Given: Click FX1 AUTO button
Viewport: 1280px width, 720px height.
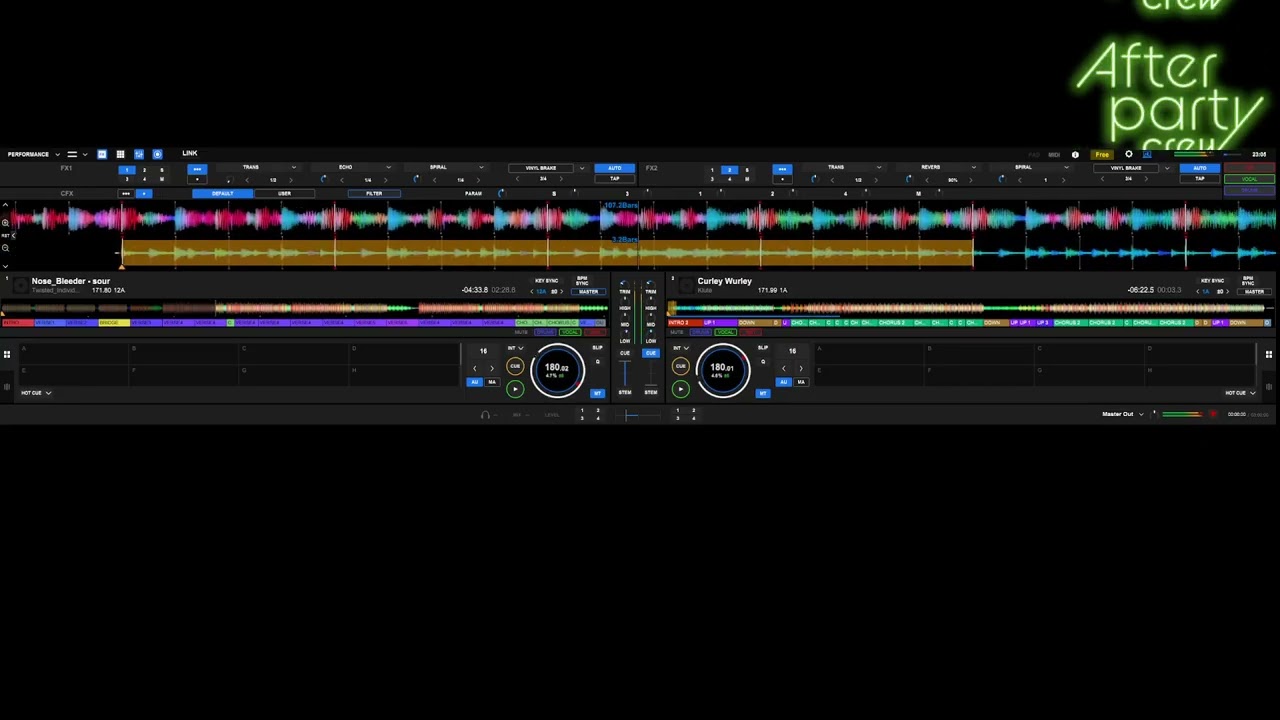Looking at the screenshot, I should pos(614,168).
